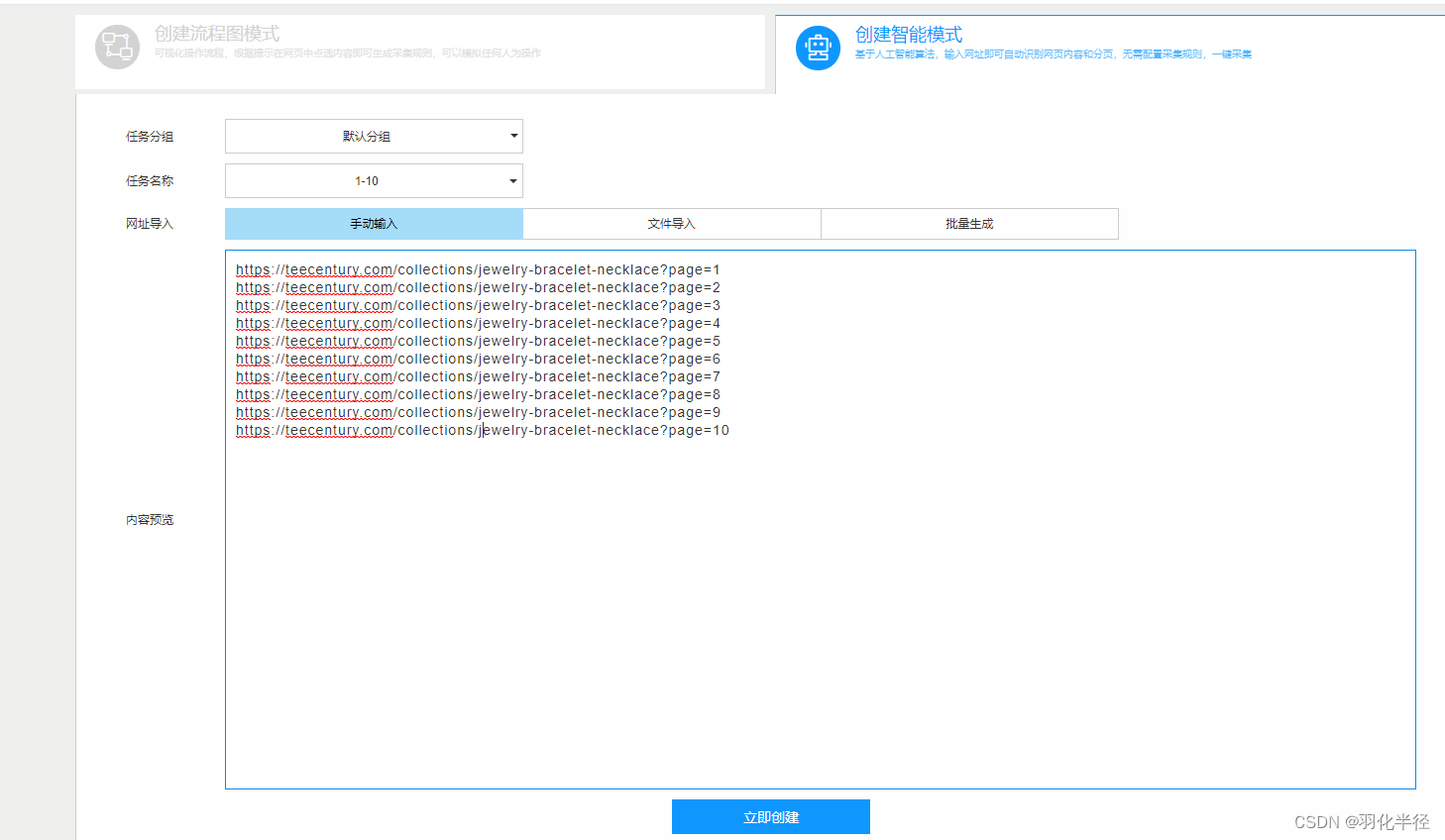This screenshot has height=840, width=1445.
Task: Click the URL line ending page=1
Action: (x=478, y=269)
